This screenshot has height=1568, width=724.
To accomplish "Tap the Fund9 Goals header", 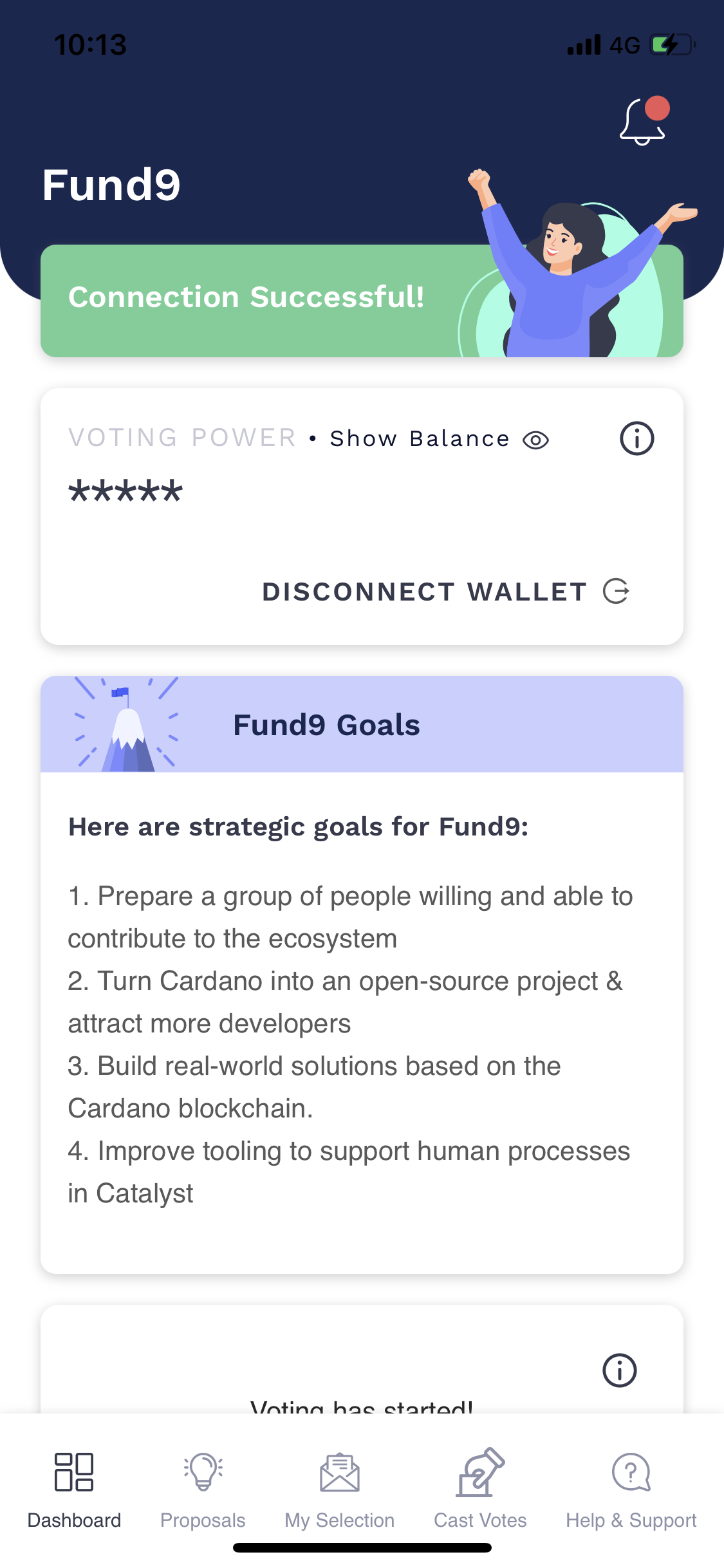I will pos(326,725).
